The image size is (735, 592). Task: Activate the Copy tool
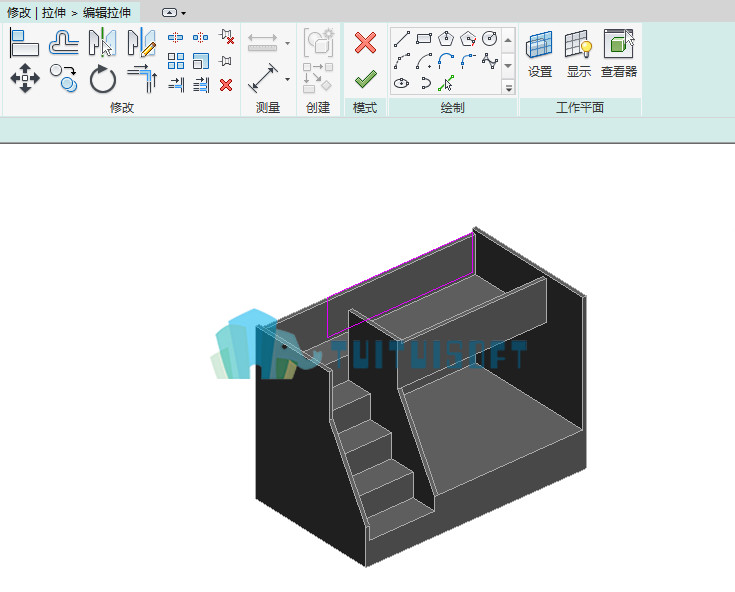64,78
